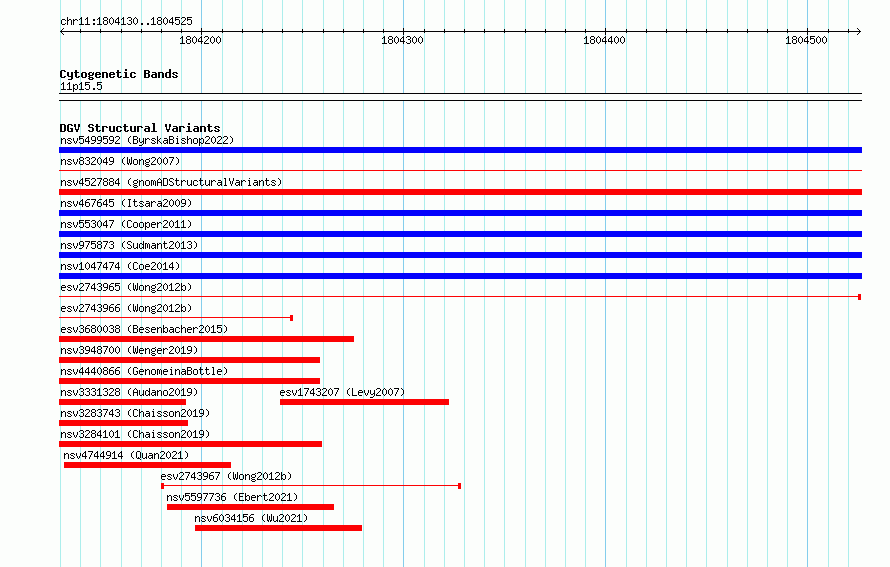The height and width of the screenshot is (567, 890).
Task: Open nsv467645 (Itsara2009) variant label
Action: coord(126,203)
